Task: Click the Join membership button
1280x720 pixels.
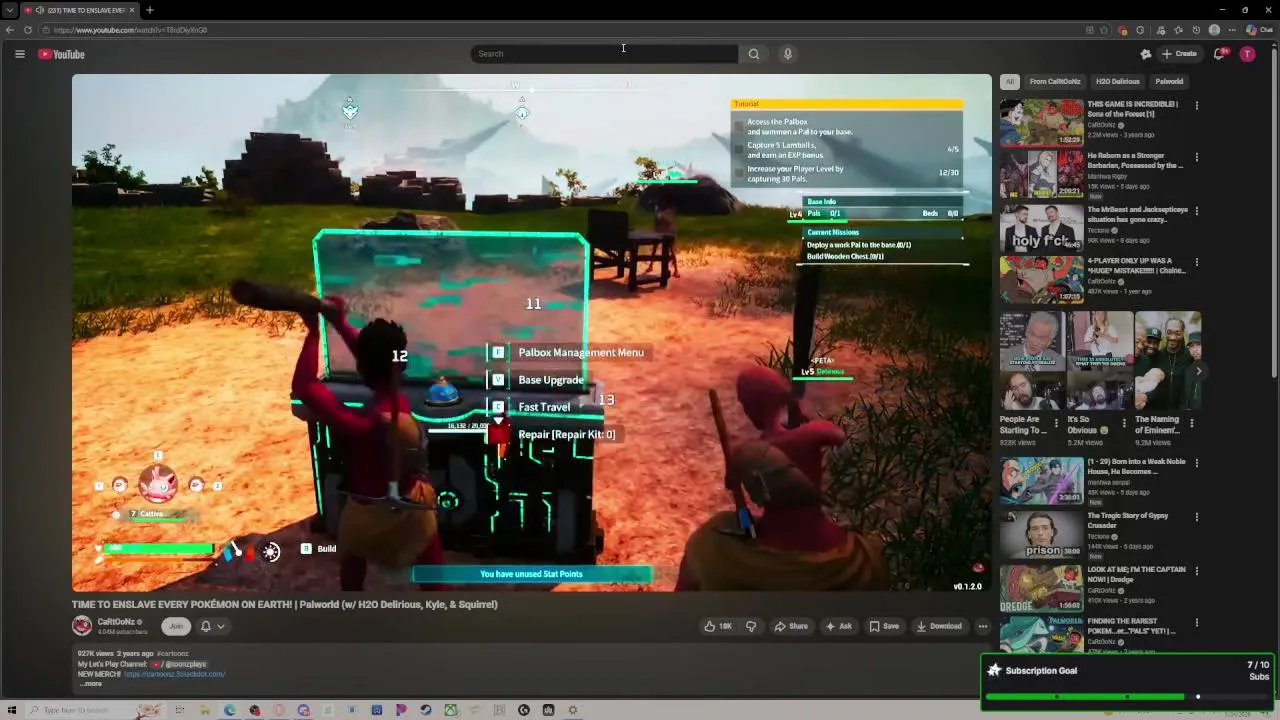Action: 176,626
